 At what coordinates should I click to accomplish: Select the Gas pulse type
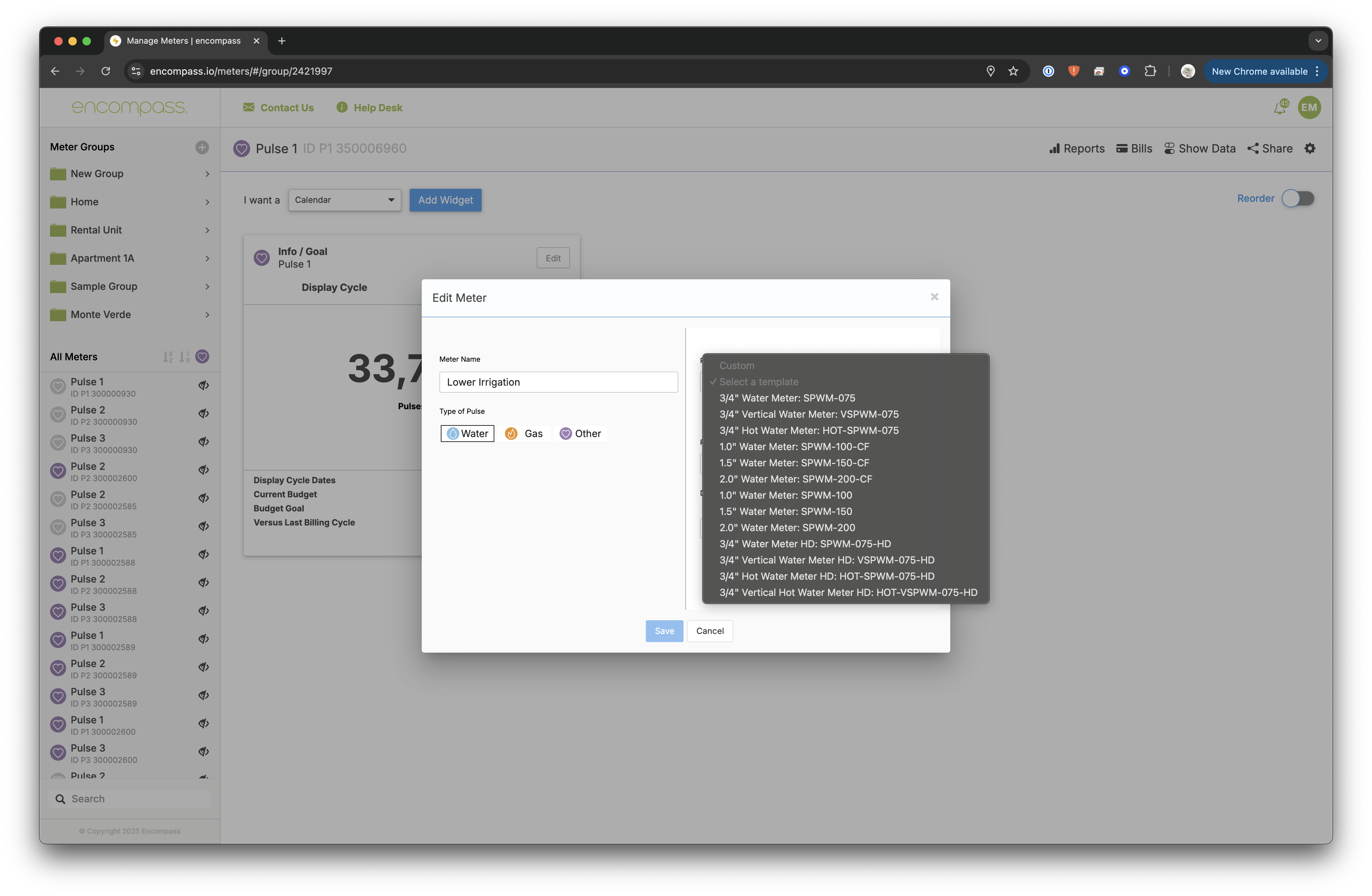(524, 434)
